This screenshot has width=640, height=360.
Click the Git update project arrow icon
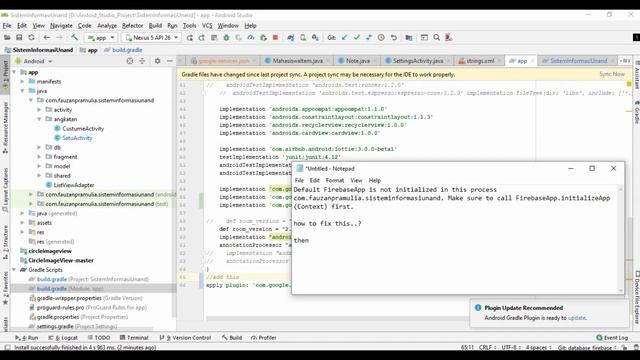click(344, 38)
